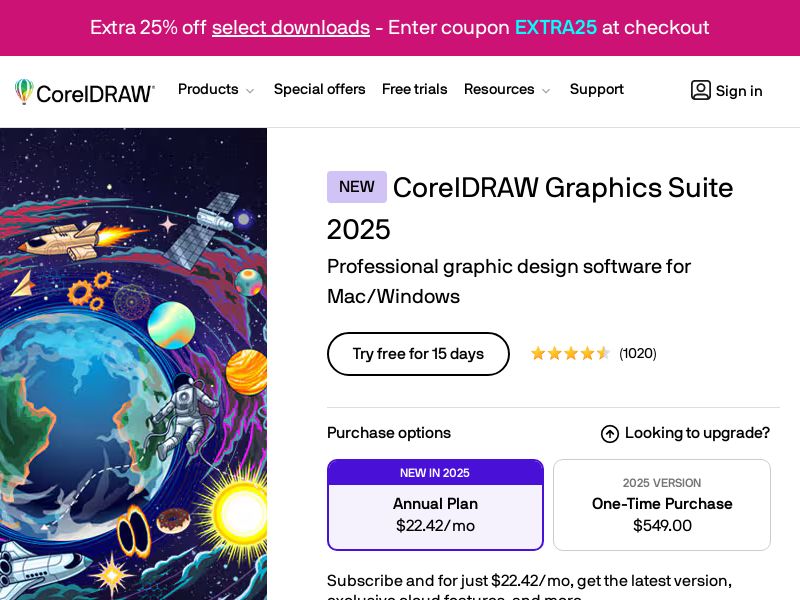Click the (1020) review count
This screenshot has width=800, height=600.
(638, 353)
